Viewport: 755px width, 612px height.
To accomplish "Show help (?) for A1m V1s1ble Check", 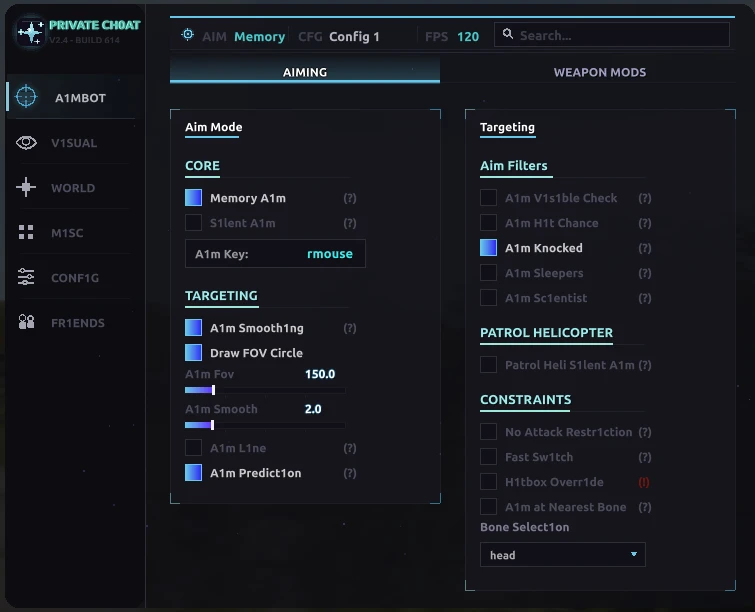I will (x=645, y=198).
